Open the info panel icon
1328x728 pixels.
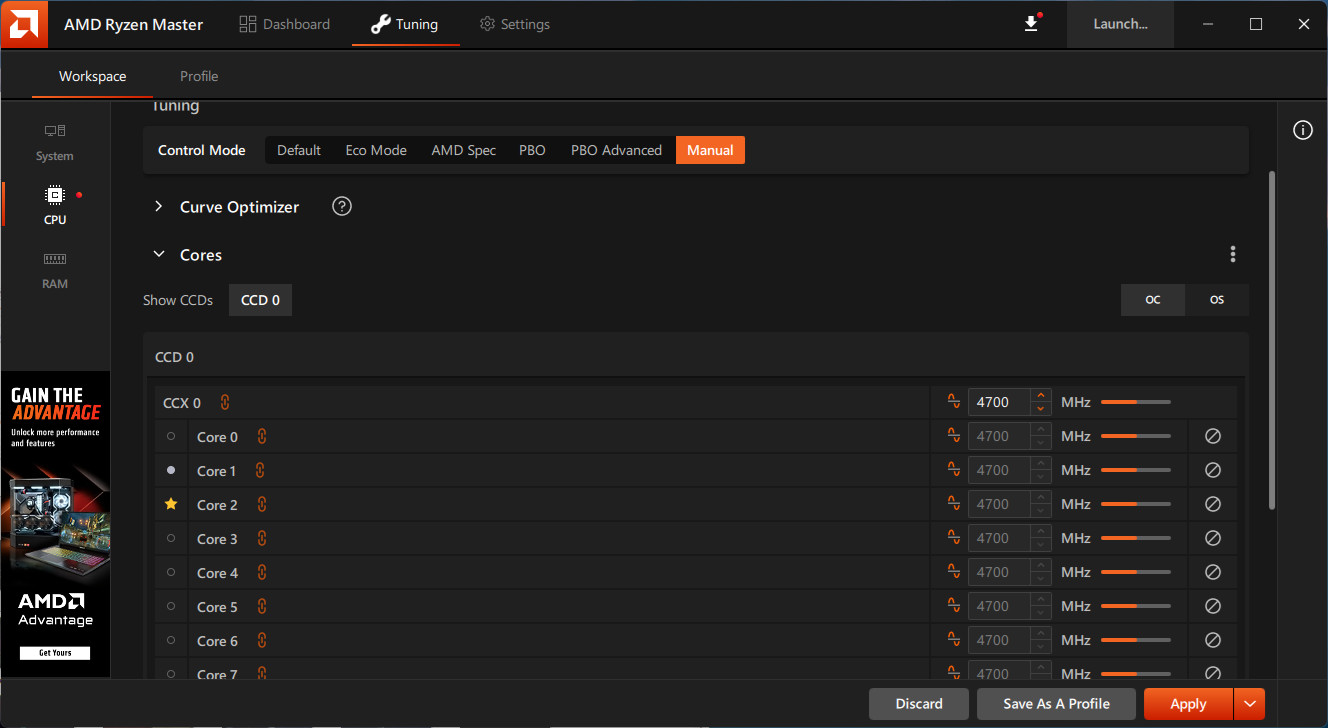point(1302,131)
